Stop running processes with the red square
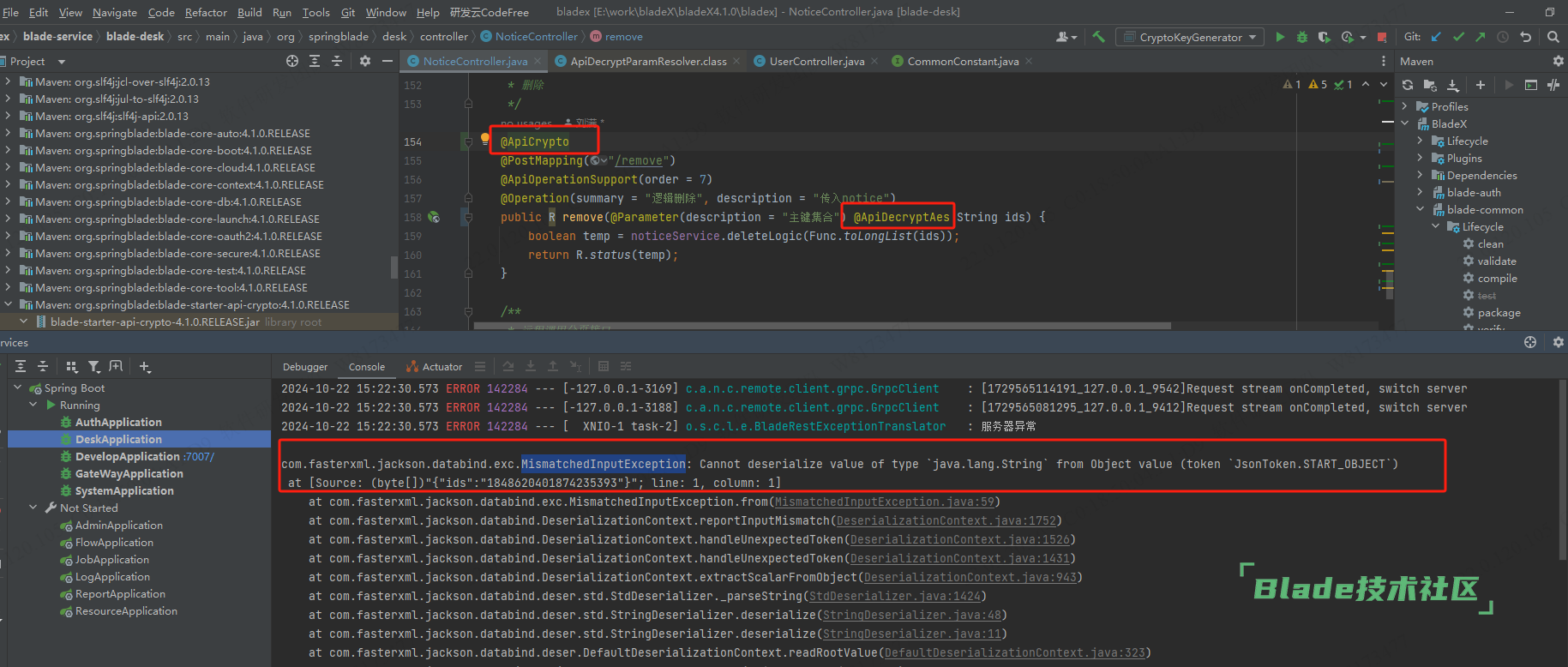The image size is (1568, 667). point(1382,37)
